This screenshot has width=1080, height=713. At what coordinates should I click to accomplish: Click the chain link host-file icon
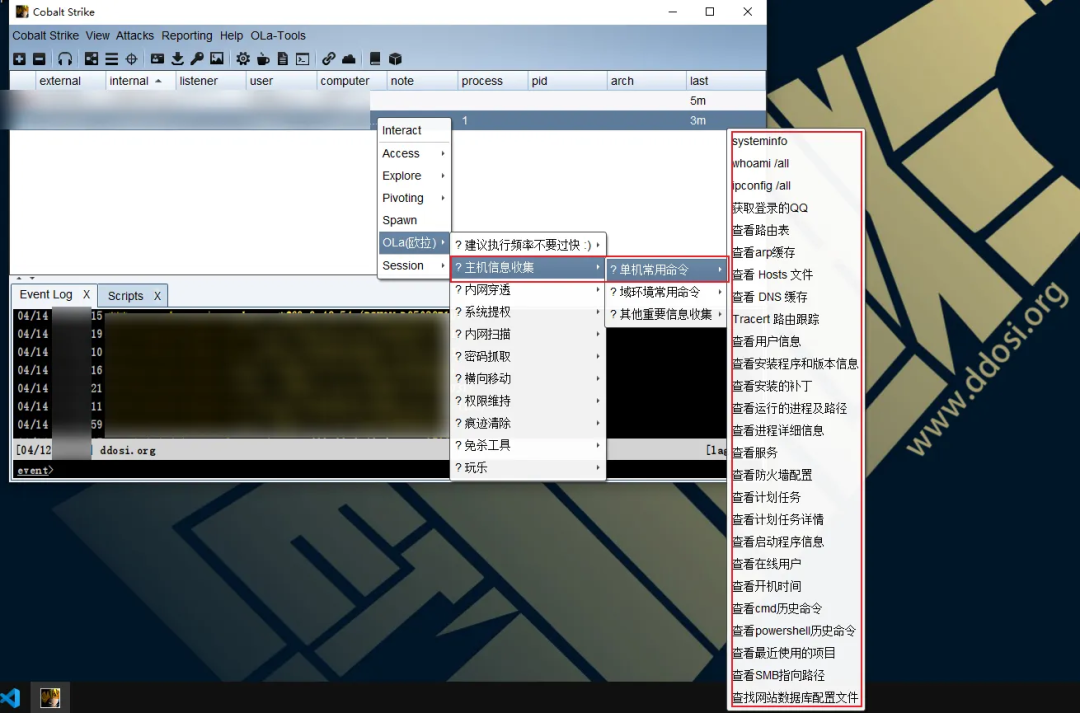329,59
